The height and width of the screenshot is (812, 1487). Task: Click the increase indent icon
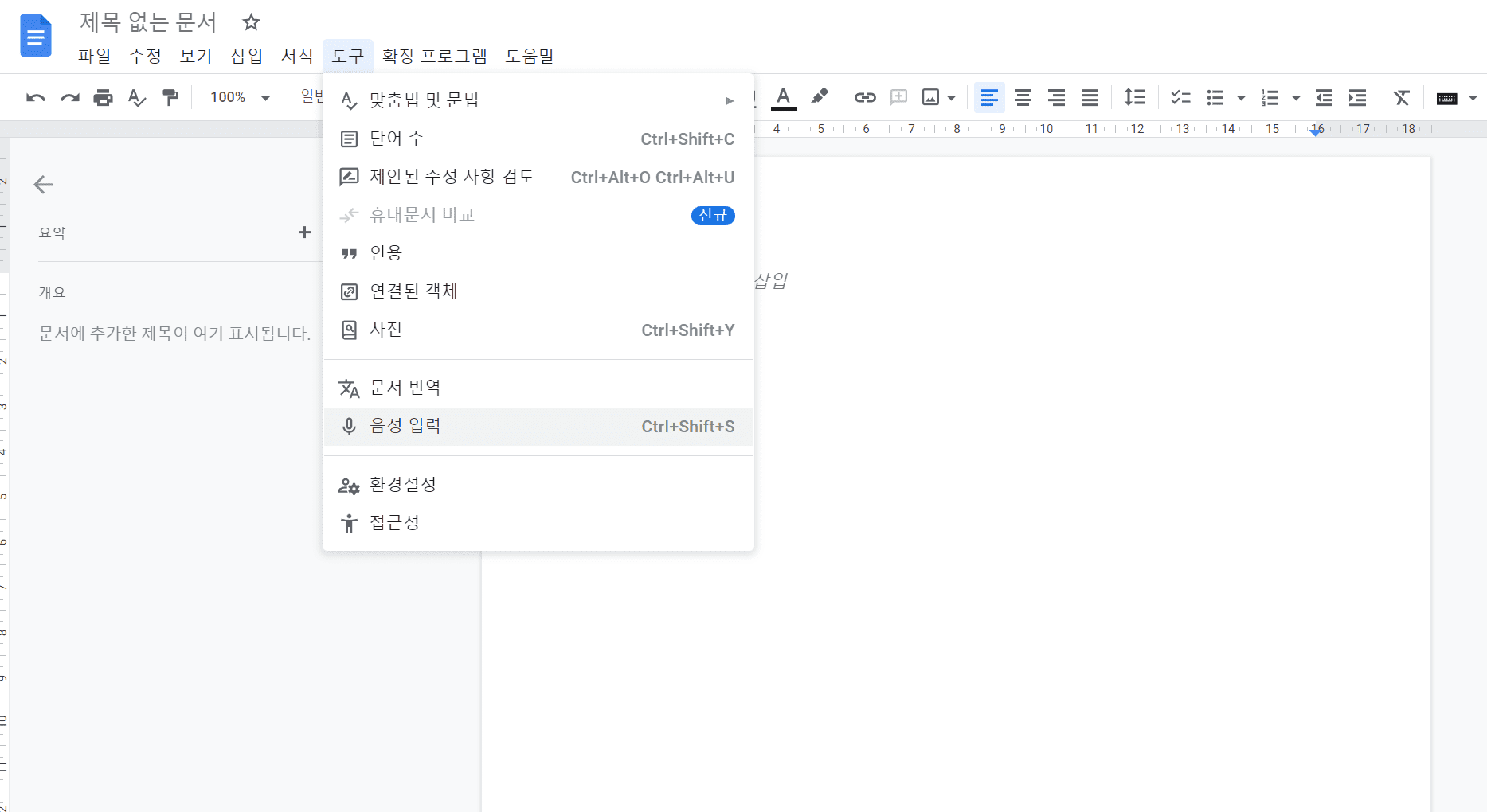pyautogui.click(x=1358, y=97)
